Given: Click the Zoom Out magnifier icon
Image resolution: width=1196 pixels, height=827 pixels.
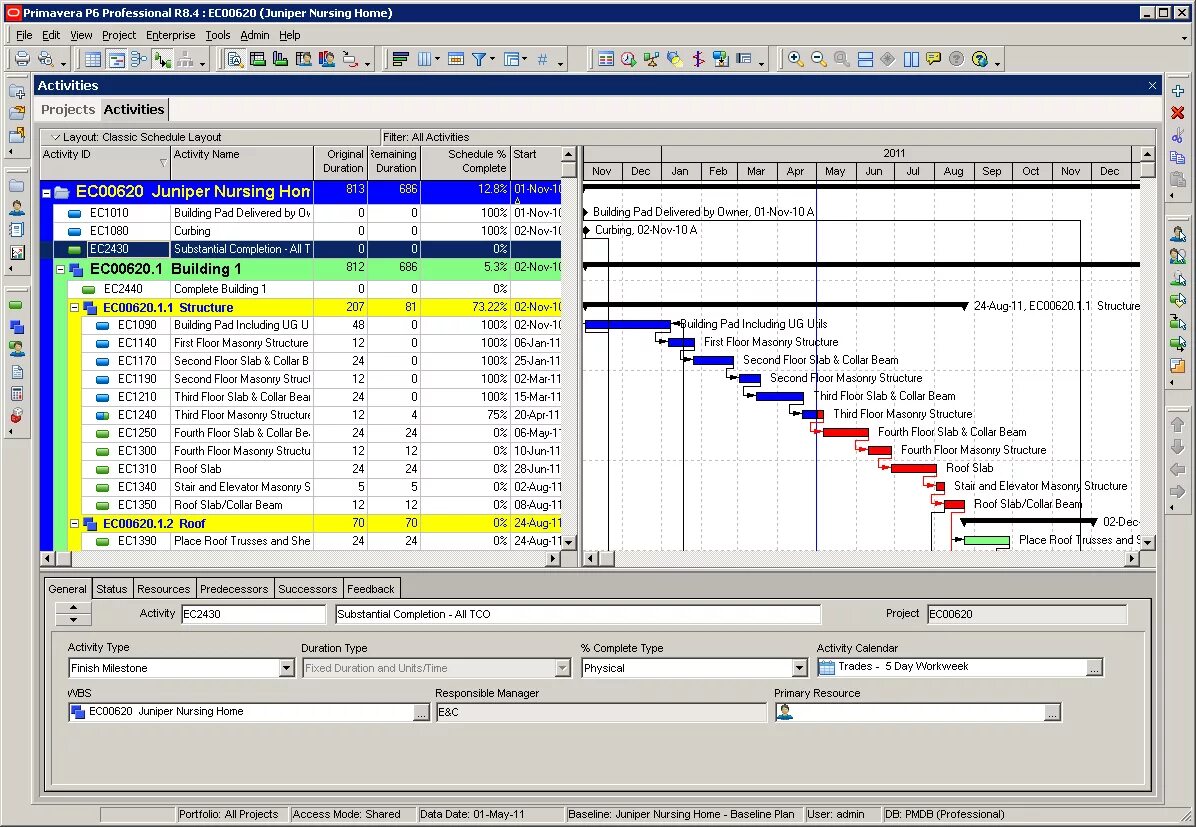Looking at the screenshot, I should click(818, 59).
